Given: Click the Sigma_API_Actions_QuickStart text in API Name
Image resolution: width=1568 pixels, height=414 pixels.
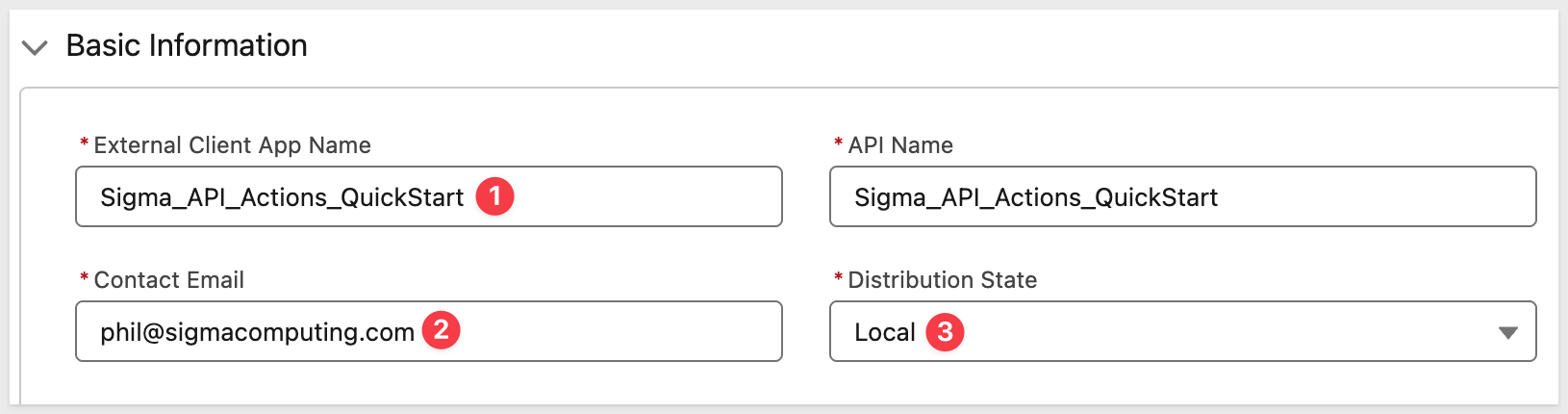Looking at the screenshot, I should (1036, 197).
